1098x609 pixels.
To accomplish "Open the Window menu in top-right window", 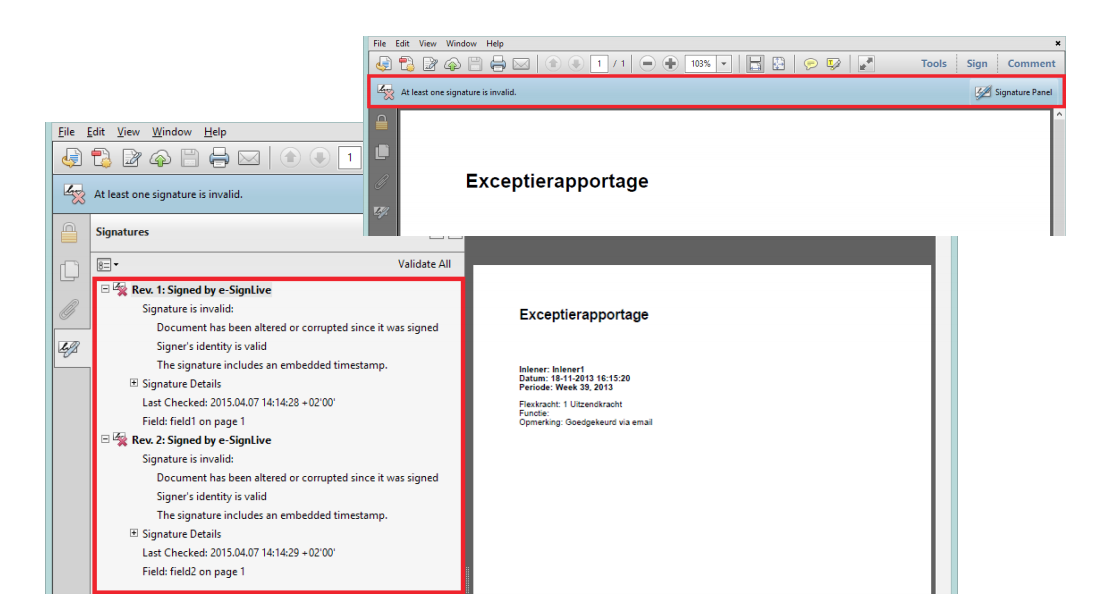I will pyautogui.click(x=461, y=43).
